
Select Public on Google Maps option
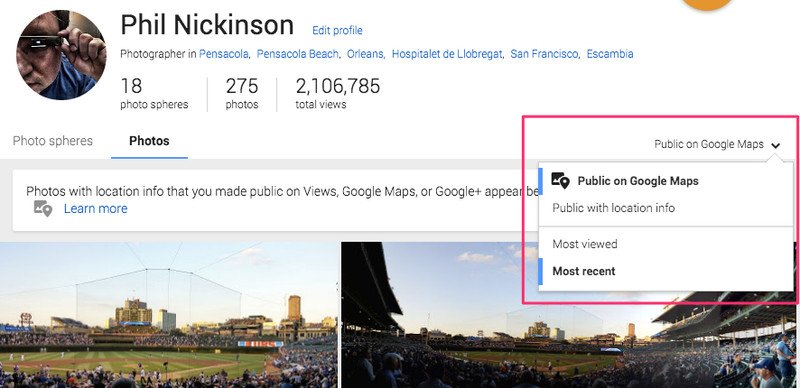pos(638,181)
